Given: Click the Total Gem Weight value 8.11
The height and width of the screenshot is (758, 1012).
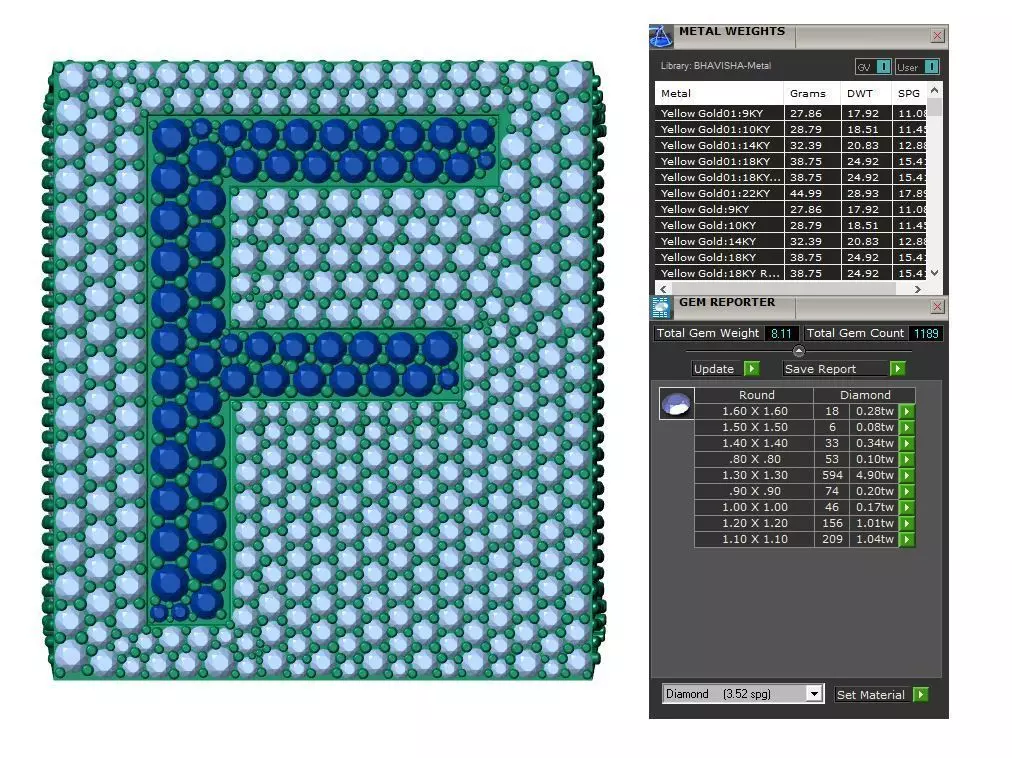Looking at the screenshot, I should [781, 333].
